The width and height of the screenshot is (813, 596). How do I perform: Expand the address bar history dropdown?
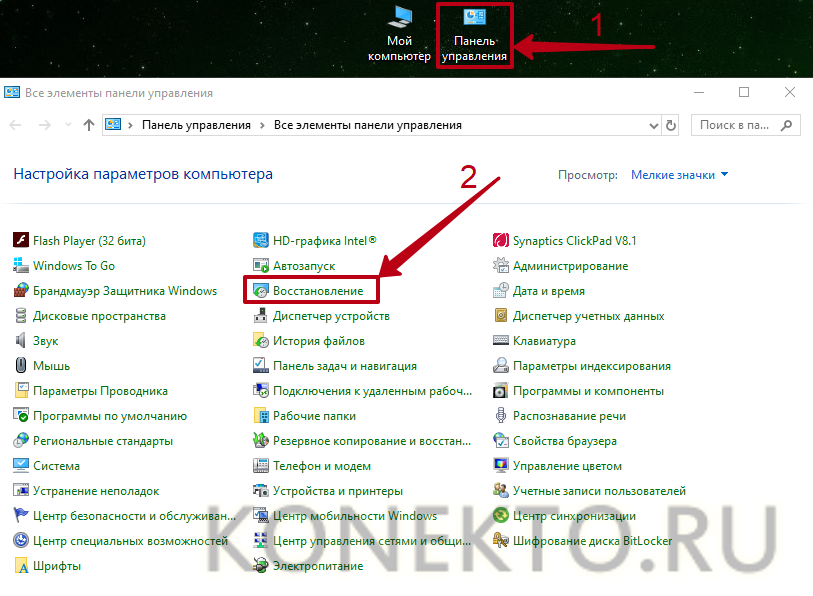click(652, 125)
